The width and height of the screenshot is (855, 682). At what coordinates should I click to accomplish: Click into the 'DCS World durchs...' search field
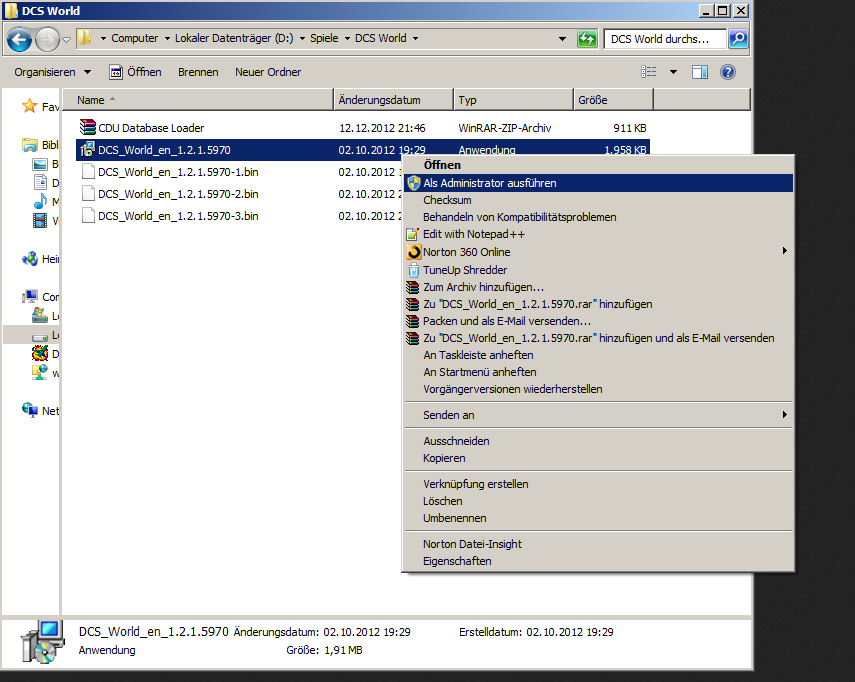pyautogui.click(x=665, y=39)
